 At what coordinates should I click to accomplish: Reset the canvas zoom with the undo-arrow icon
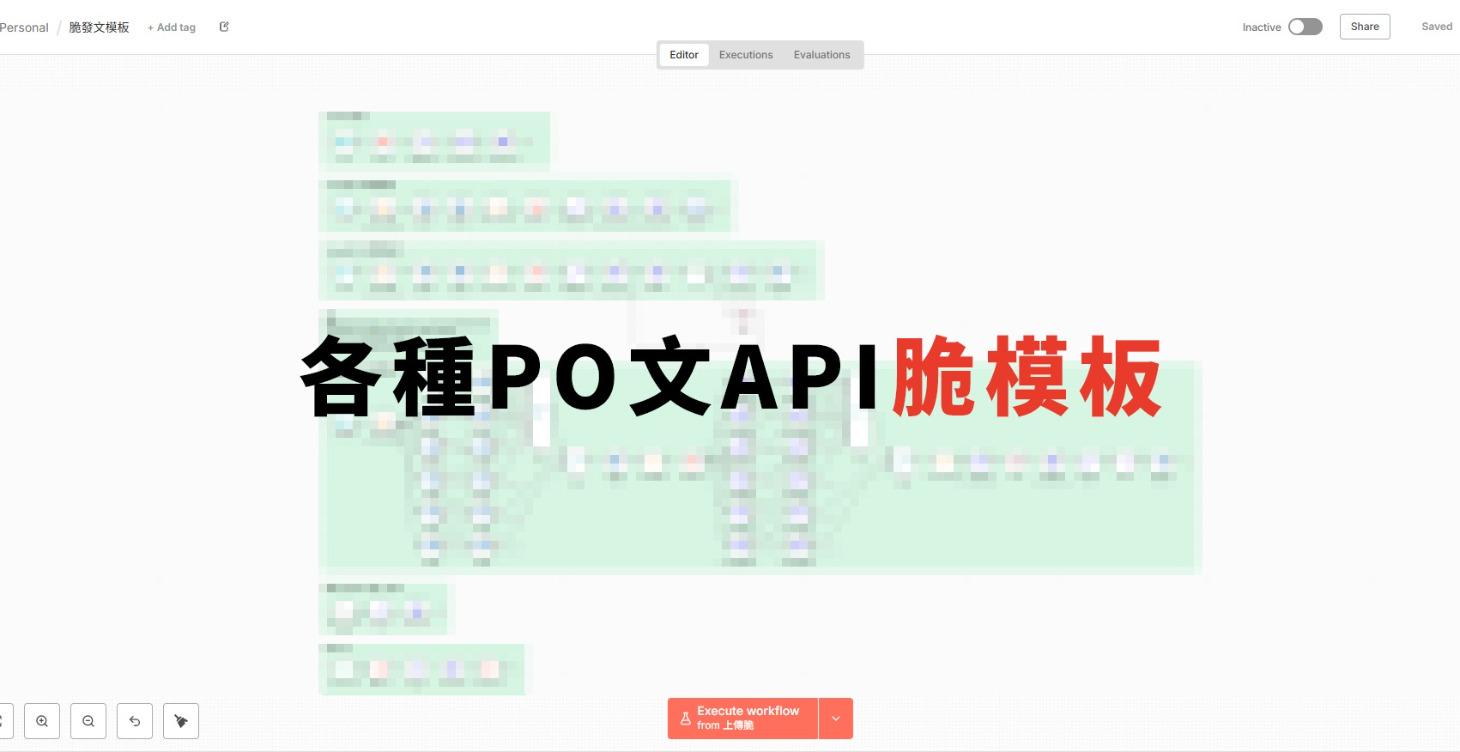(x=135, y=720)
